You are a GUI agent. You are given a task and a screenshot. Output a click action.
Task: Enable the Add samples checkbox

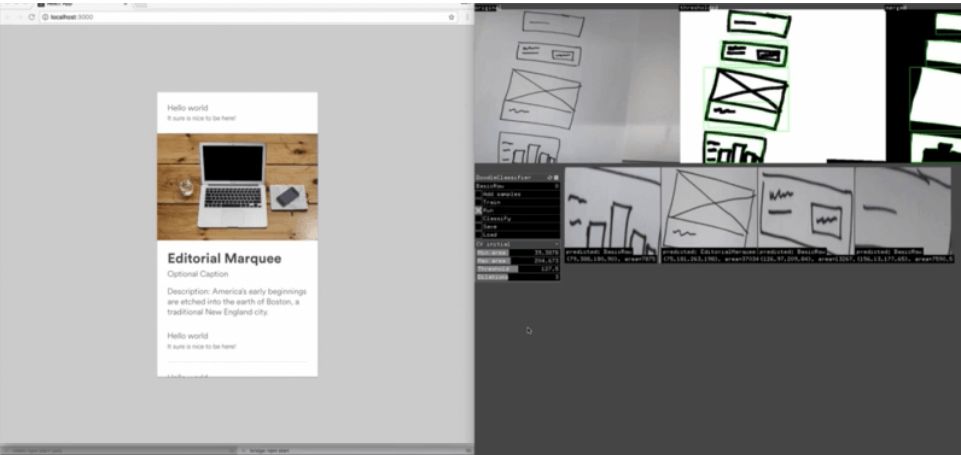(x=479, y=194)
